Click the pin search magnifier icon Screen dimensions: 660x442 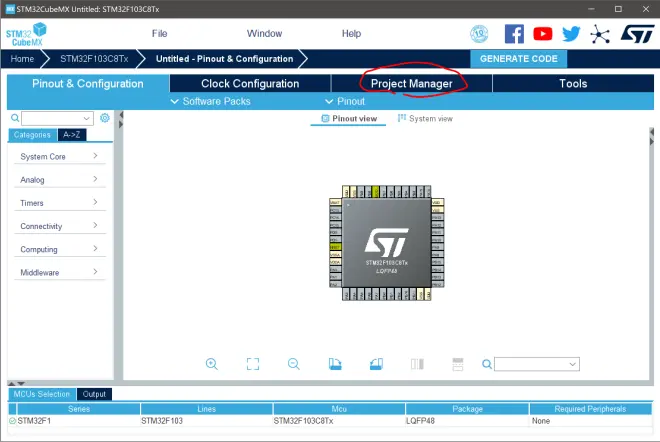(487, 364)
